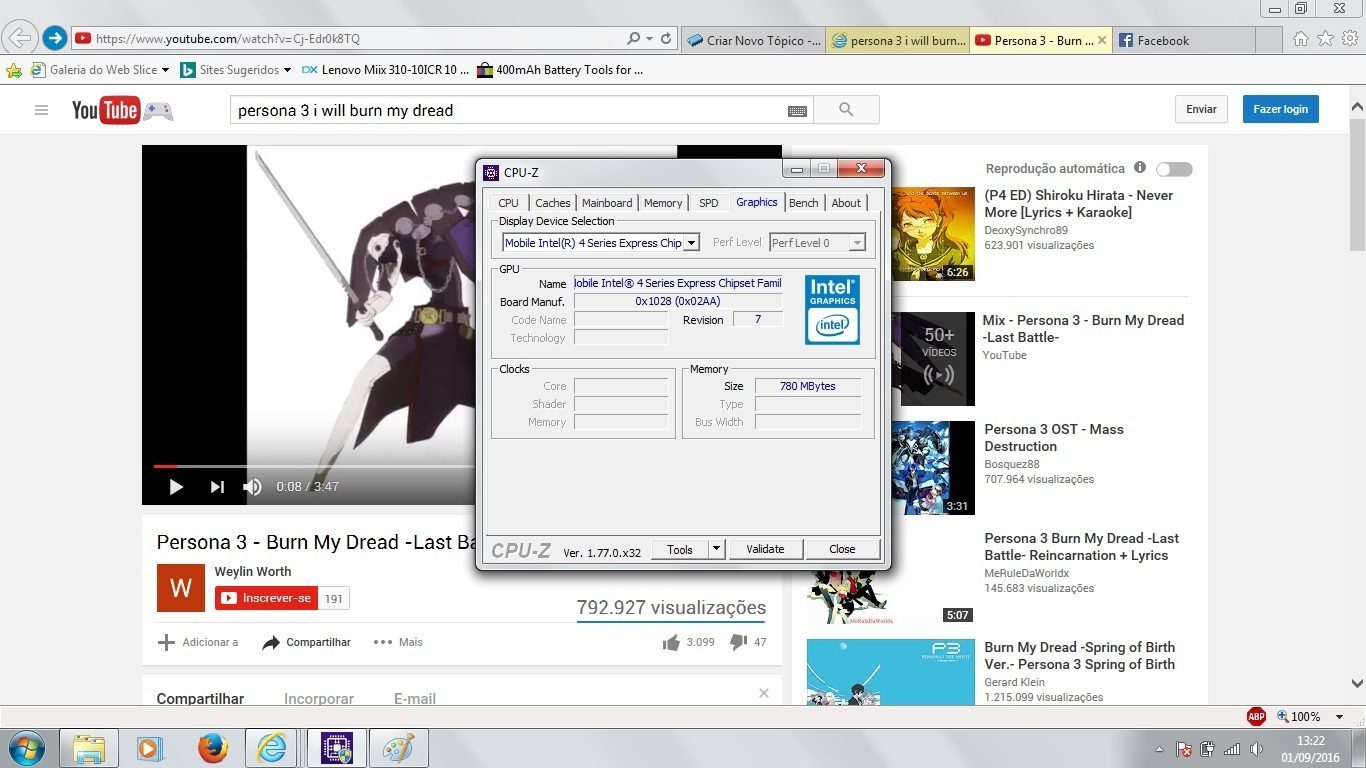Screen dimensions: 1366x768
Task: Go back with the browser back arrow
Action: pos(20,39)
